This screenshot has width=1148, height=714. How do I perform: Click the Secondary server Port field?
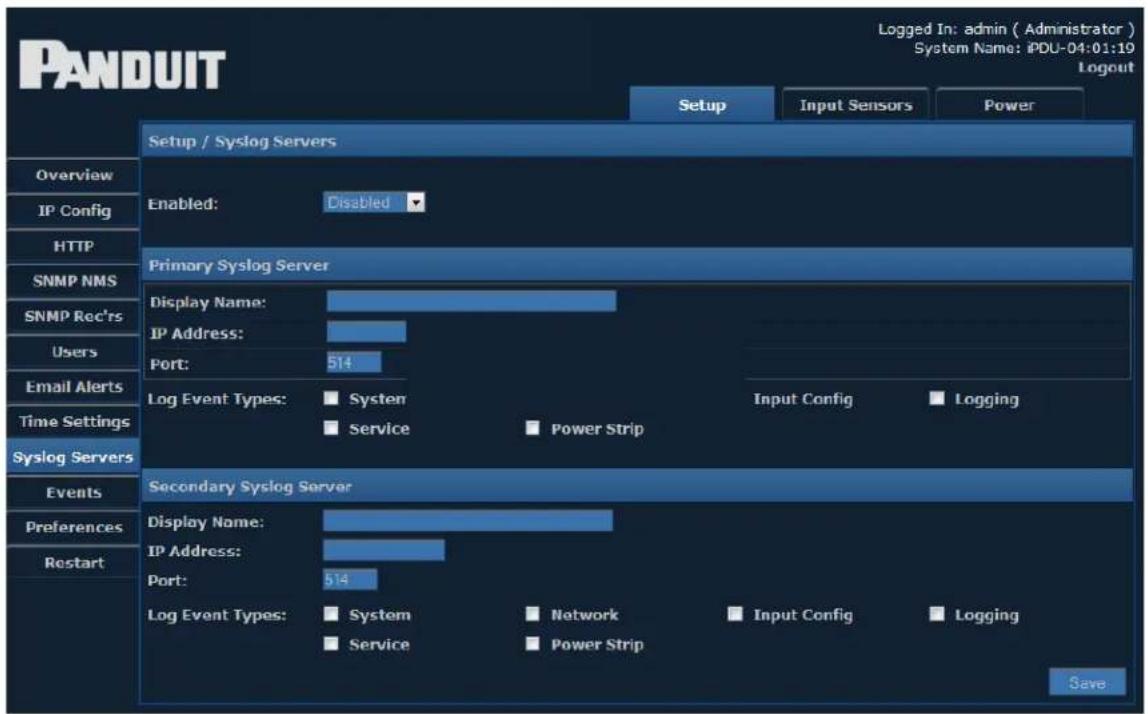pos(350,579)
